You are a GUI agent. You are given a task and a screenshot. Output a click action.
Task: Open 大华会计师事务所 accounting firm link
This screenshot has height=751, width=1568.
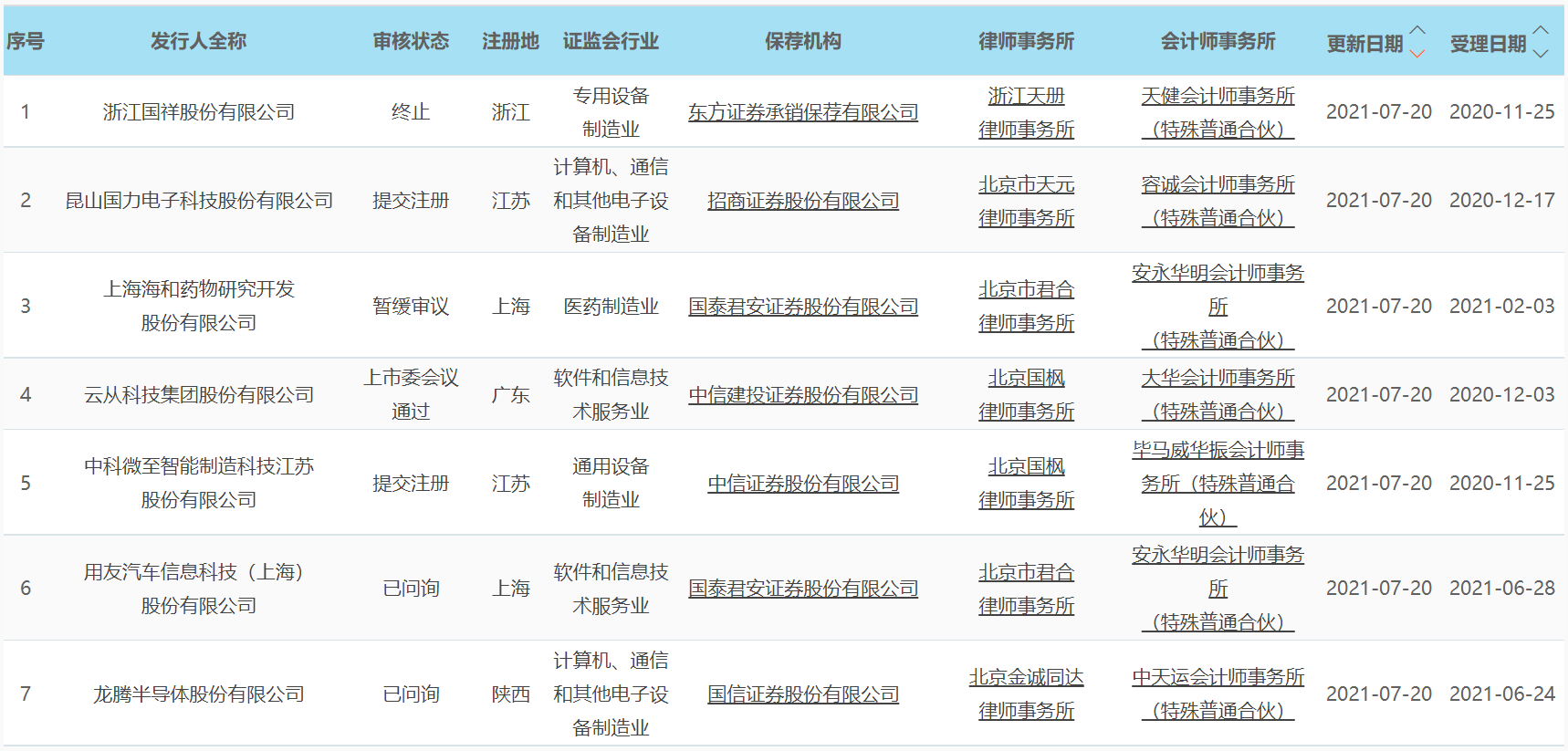(1218, 395)
